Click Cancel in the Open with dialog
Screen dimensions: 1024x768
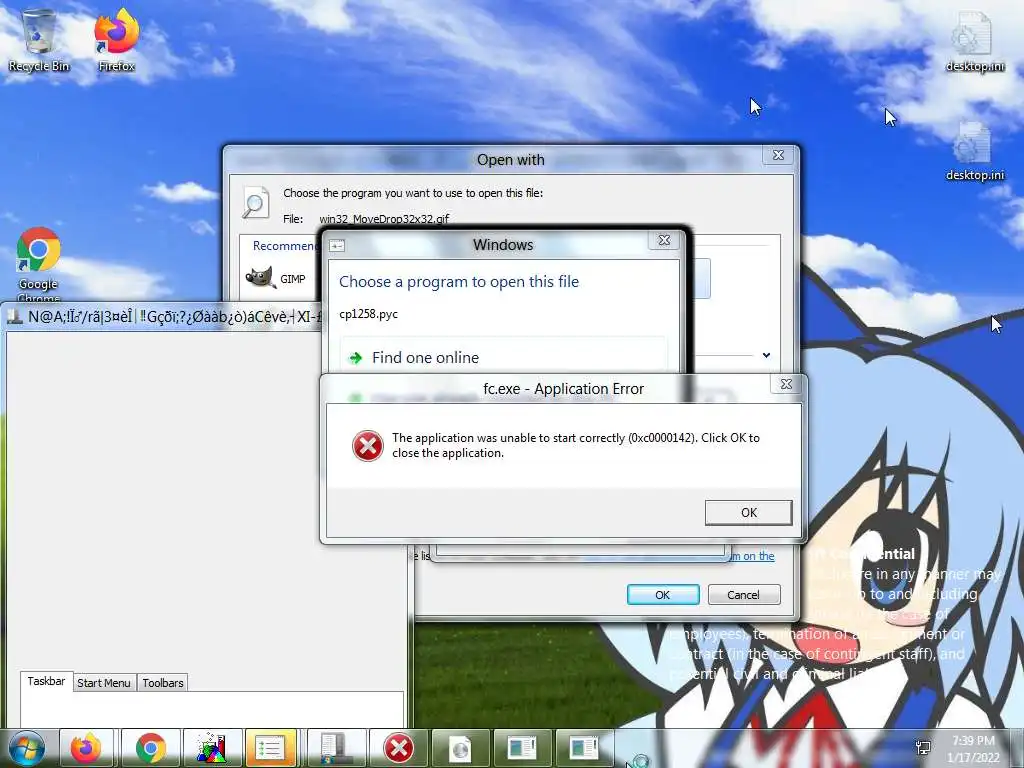tap(743, 595)
